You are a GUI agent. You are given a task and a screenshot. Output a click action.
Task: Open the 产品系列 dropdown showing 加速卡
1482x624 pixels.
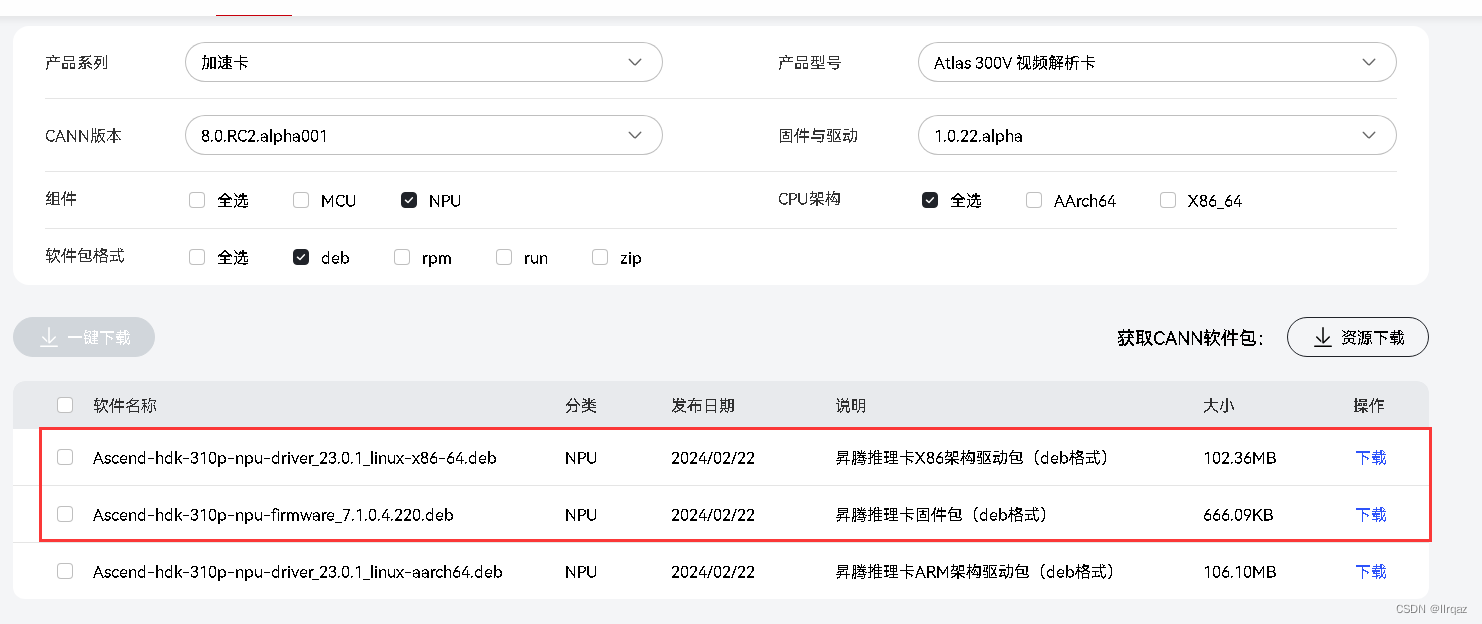coord(424,62)
